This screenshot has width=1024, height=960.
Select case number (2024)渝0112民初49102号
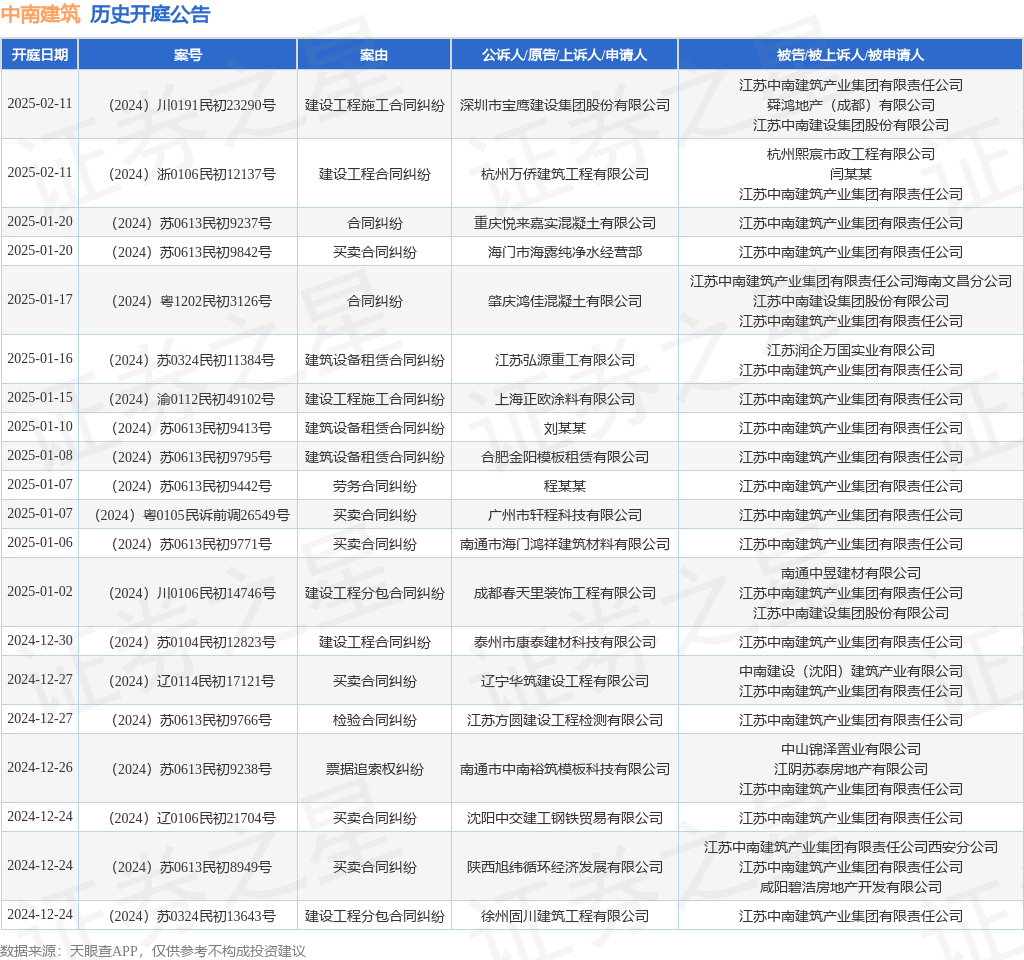(192, 399)
